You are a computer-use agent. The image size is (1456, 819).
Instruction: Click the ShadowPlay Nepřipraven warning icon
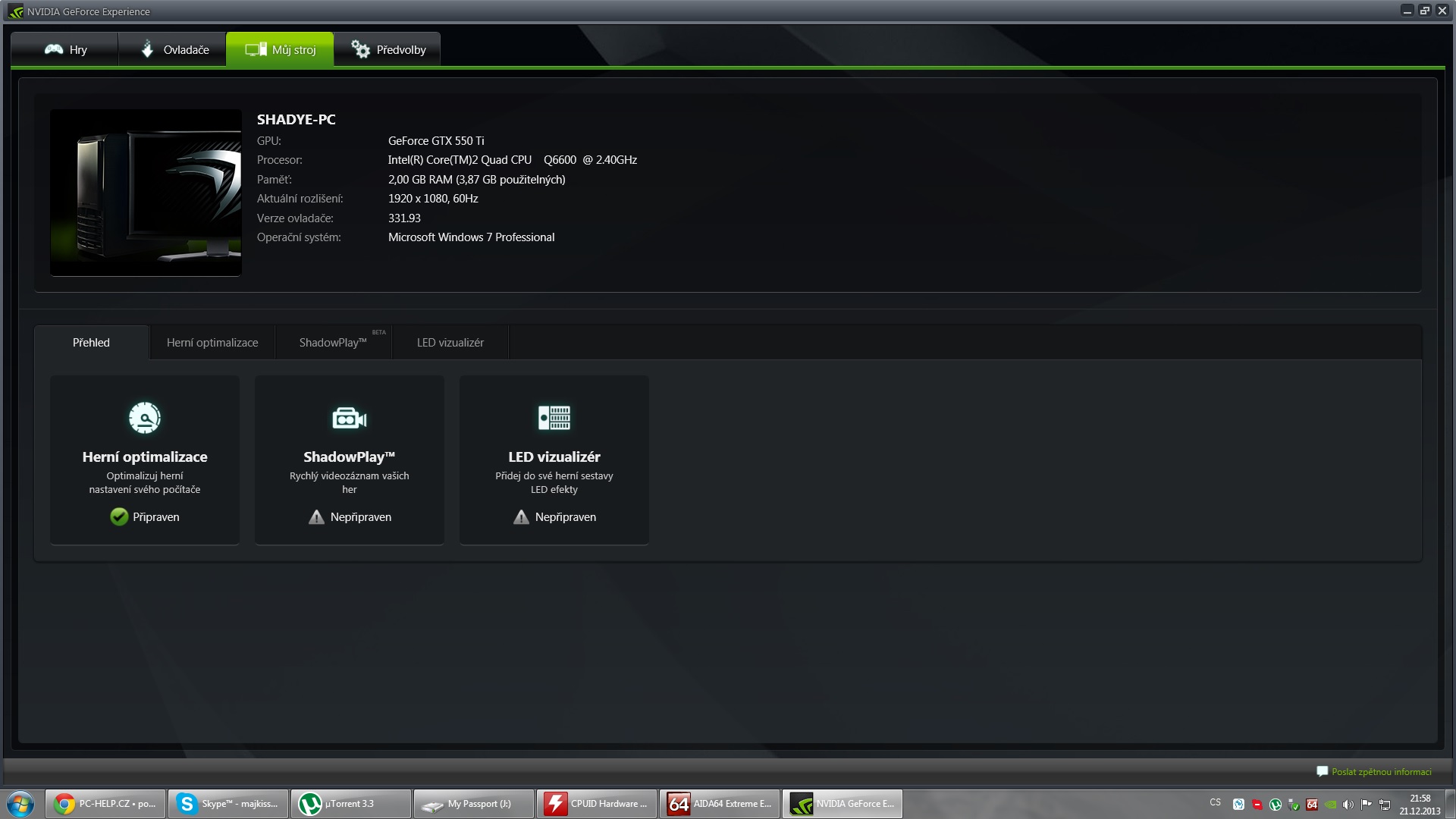point(316,517)
